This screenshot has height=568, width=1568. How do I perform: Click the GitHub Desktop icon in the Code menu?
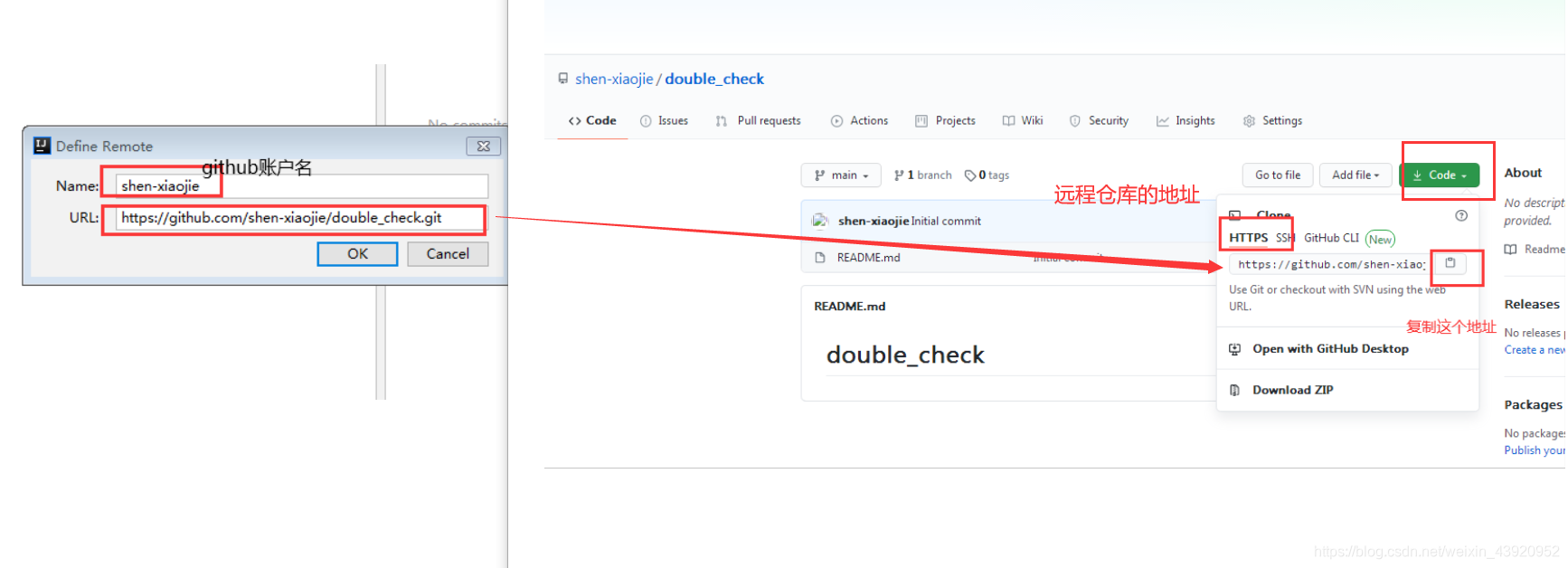tap(1235, 349)
